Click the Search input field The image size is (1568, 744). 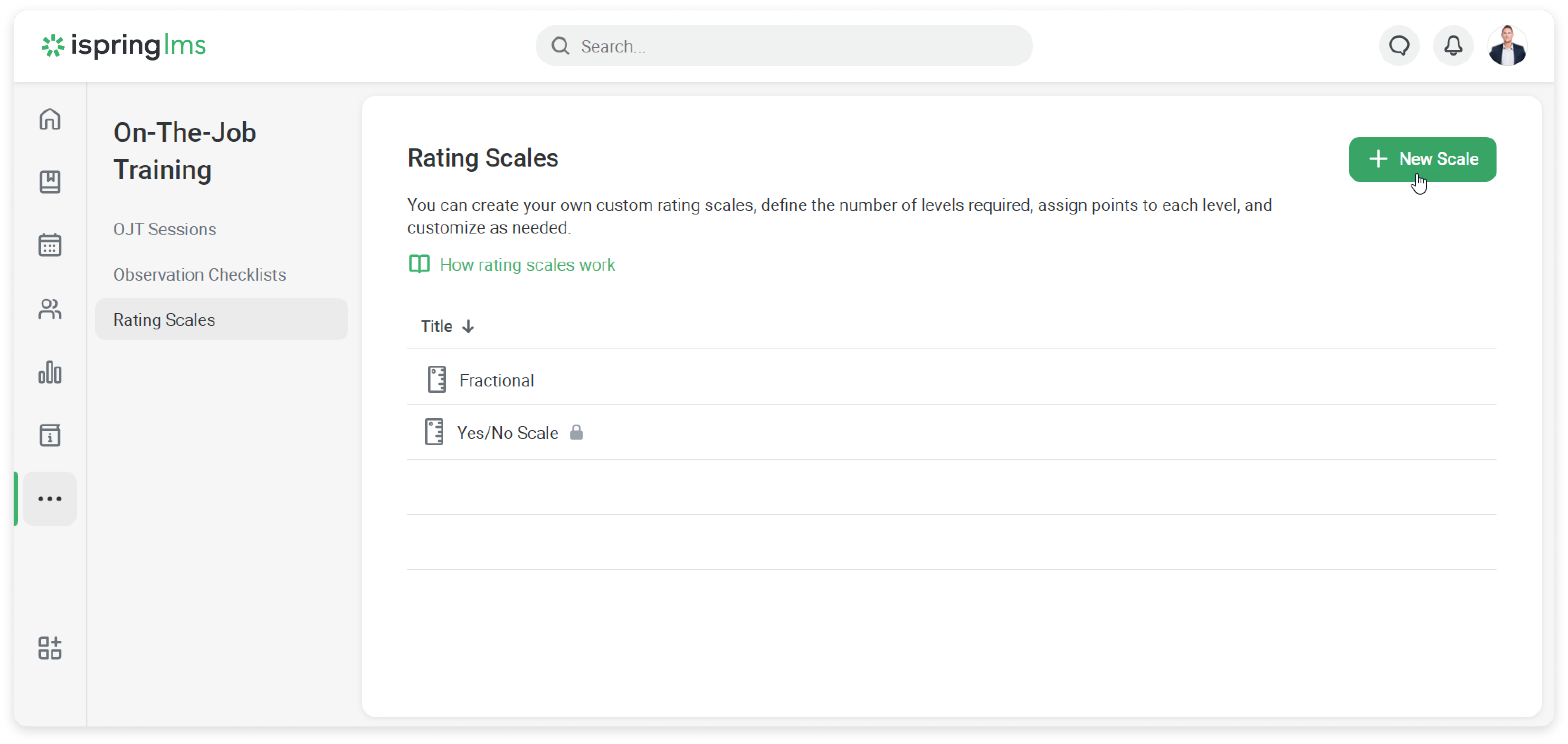click(791, 46)
